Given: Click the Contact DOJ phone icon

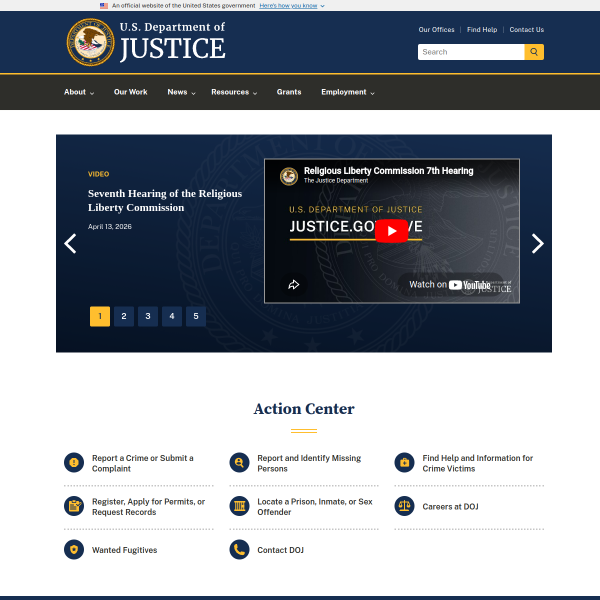Looking at the screenshot, I should [239, 550].
